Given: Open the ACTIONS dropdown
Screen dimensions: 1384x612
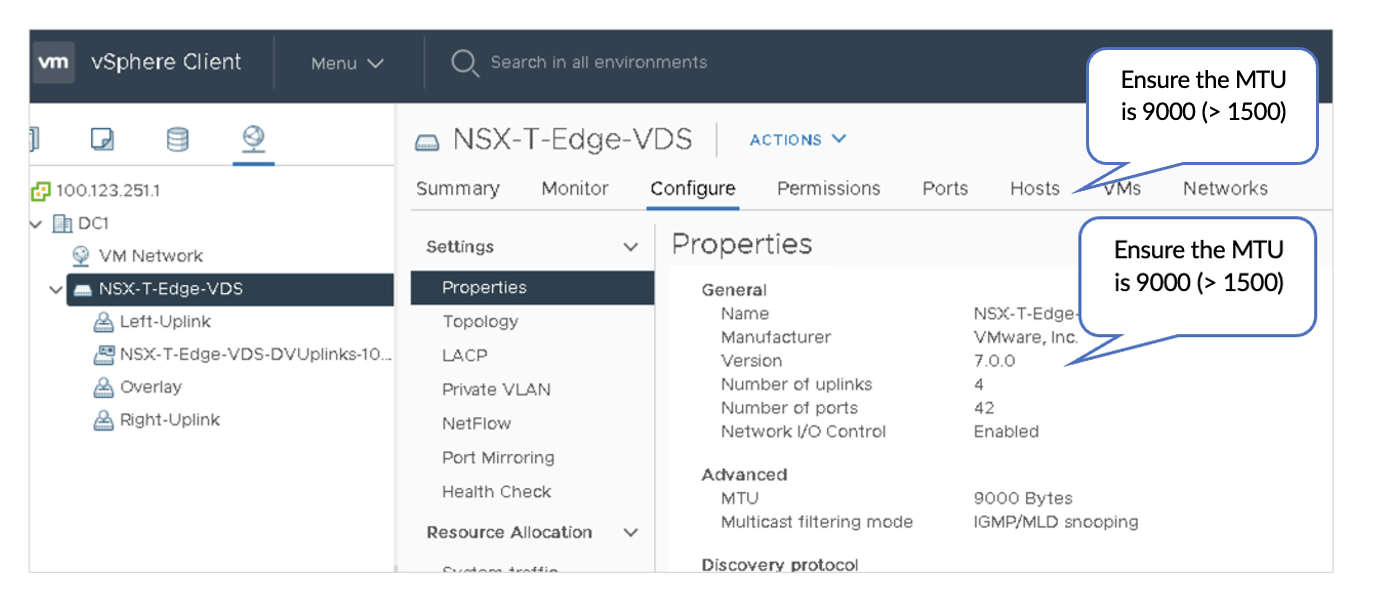Looking at the screenshot, I should (798, 139).
